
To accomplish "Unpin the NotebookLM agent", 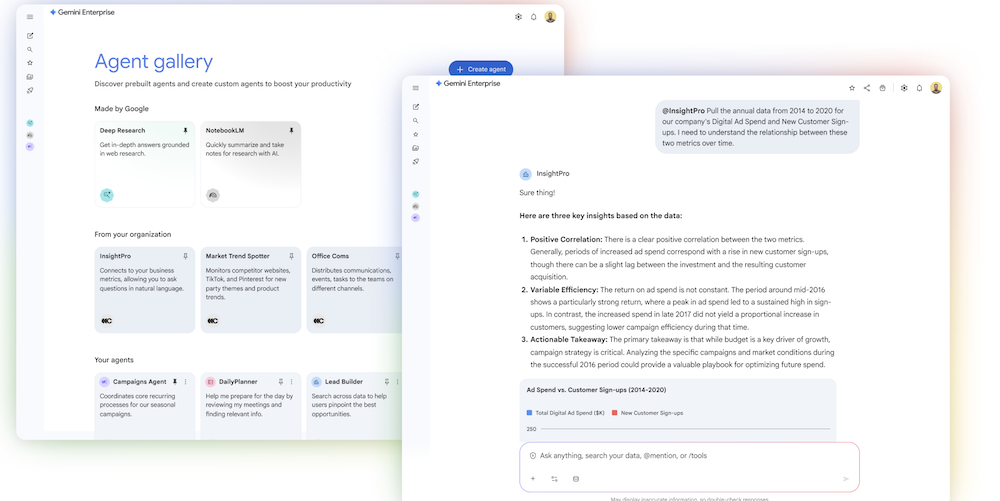I will click(x=291, y=131).
